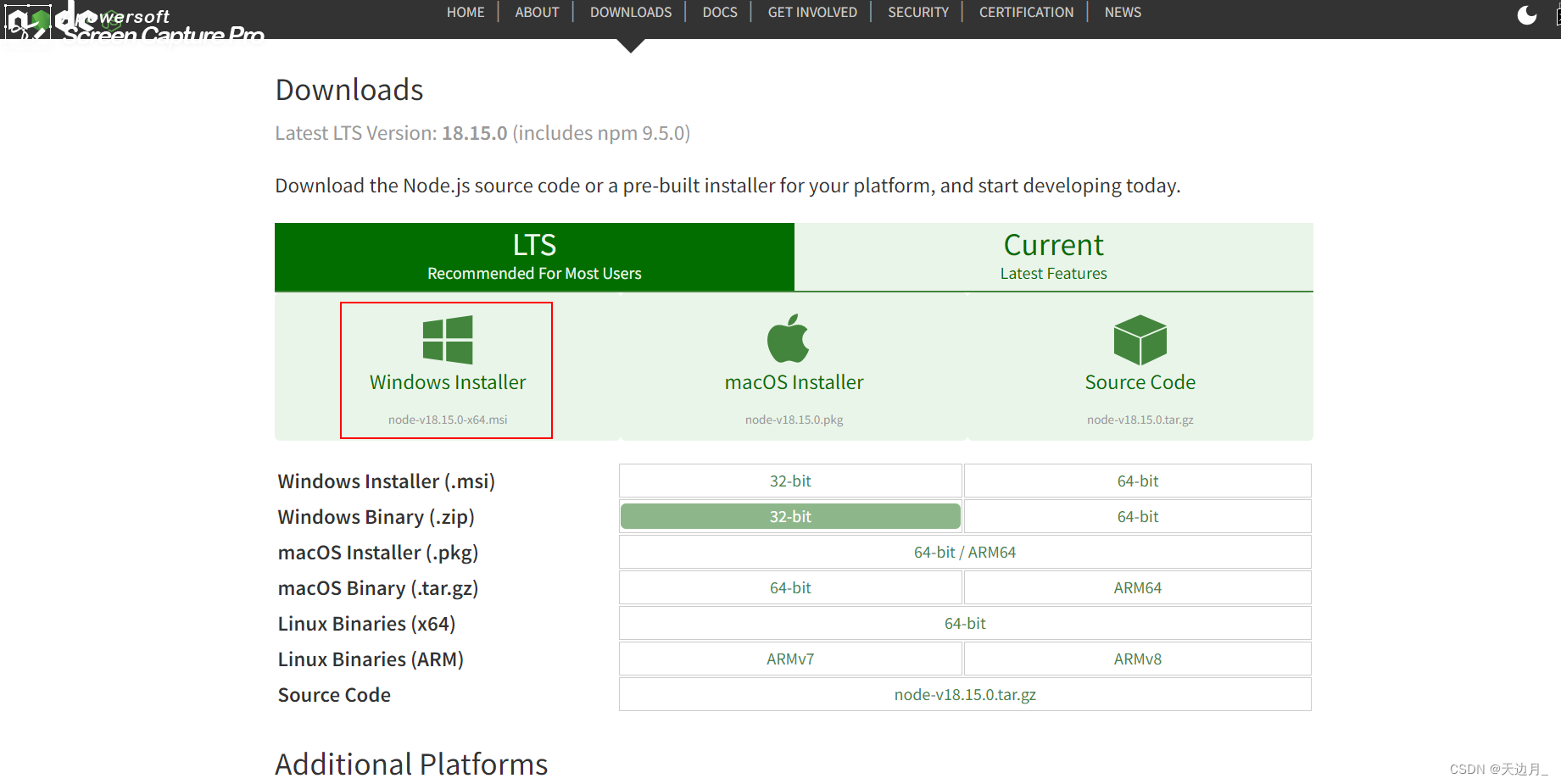1561x784 pixels.
Task: Click the macOS Binary (.tar.gz) row label
Action: (378, 588)
